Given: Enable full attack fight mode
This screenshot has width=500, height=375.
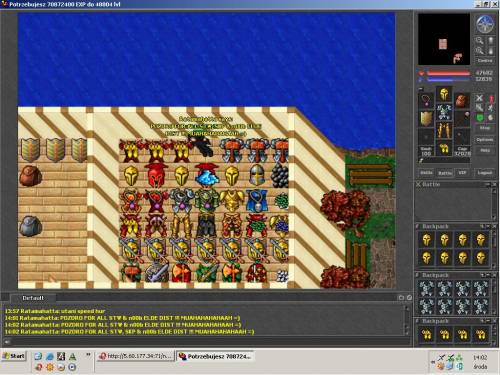Looking at the screenshot, I should (479, 98).
